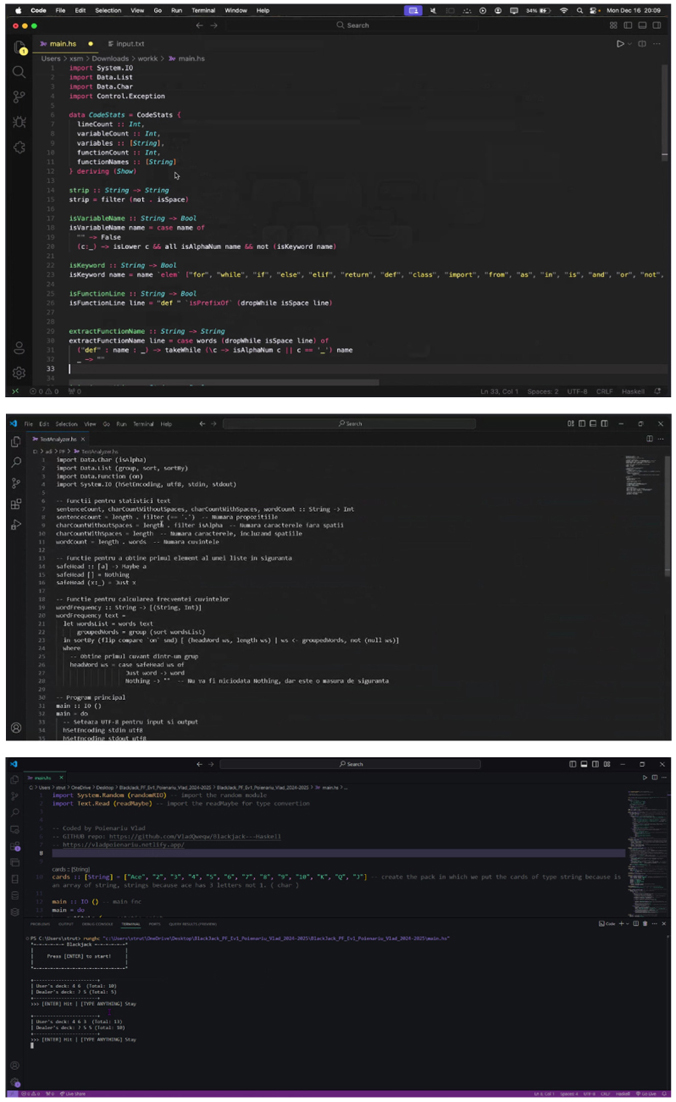Switch to the input.txt editor tab

(128, 44)
